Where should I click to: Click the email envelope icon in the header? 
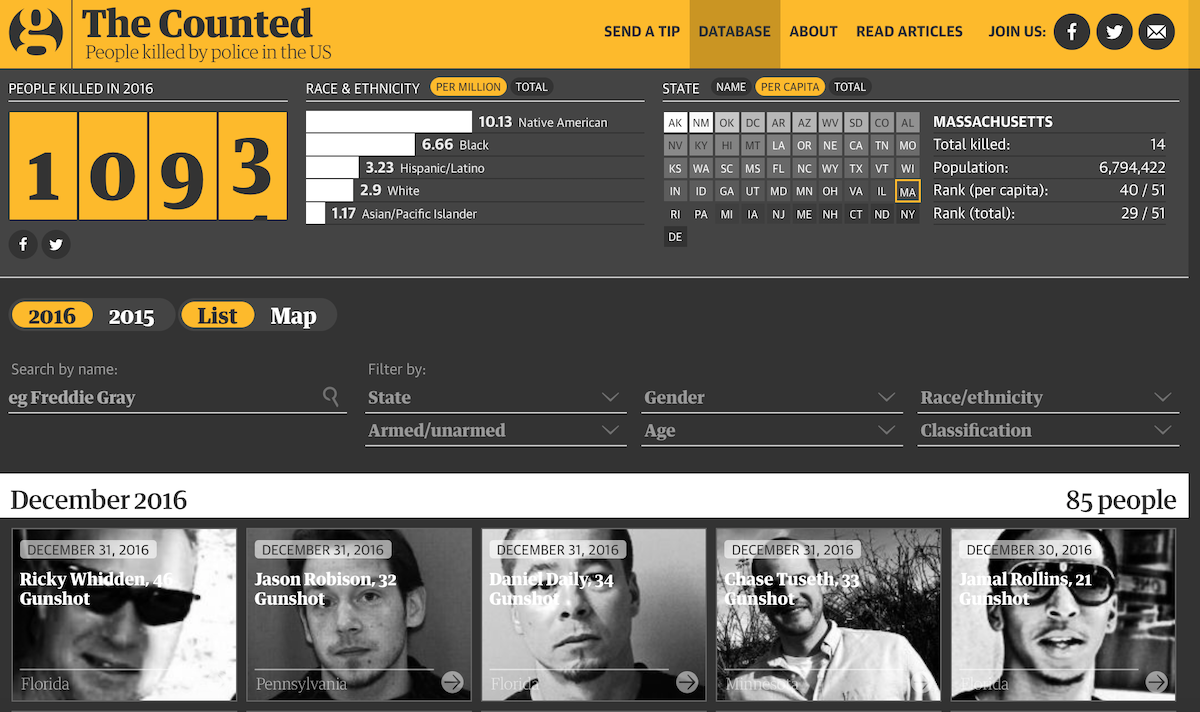(1156, 32)
